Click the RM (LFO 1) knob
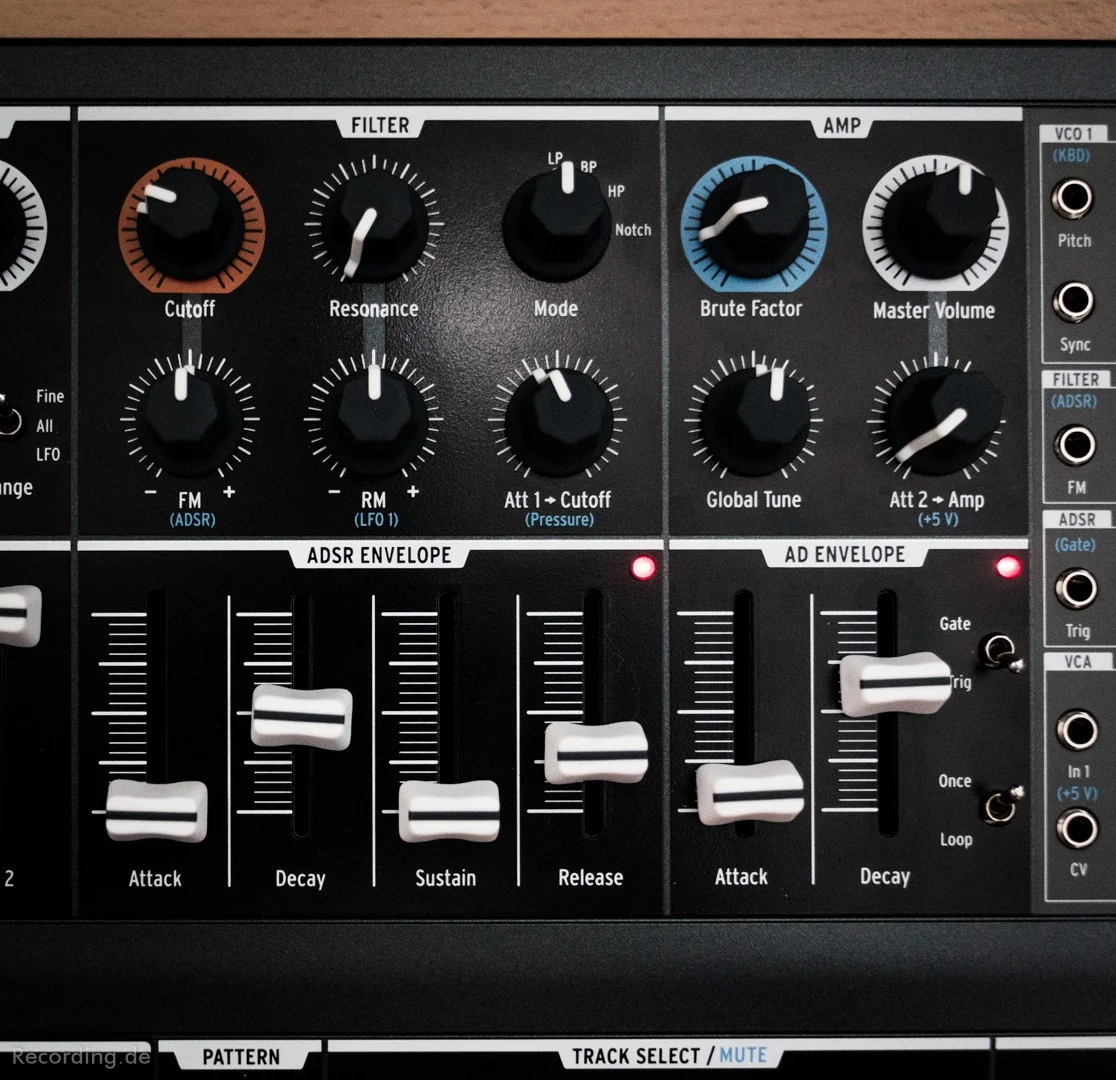The height and width of the screenshot is (1080, 1116). click(374, 420)
